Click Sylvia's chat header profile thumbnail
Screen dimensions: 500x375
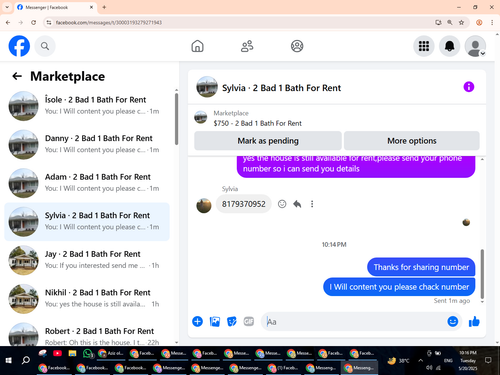(x=207, y=87)
